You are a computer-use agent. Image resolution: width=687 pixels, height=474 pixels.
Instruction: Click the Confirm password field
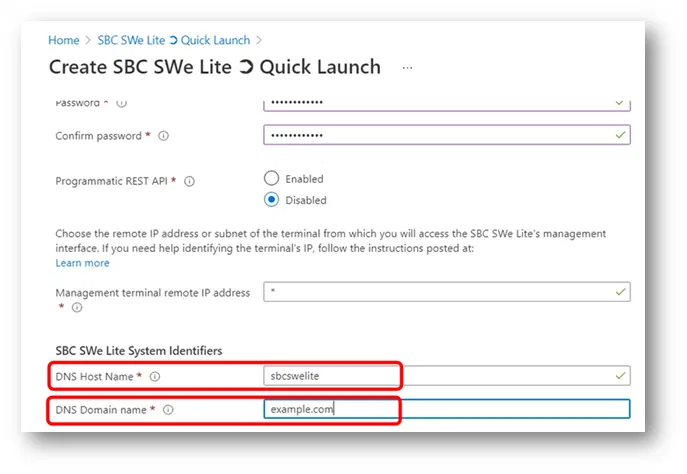[446, 135]
